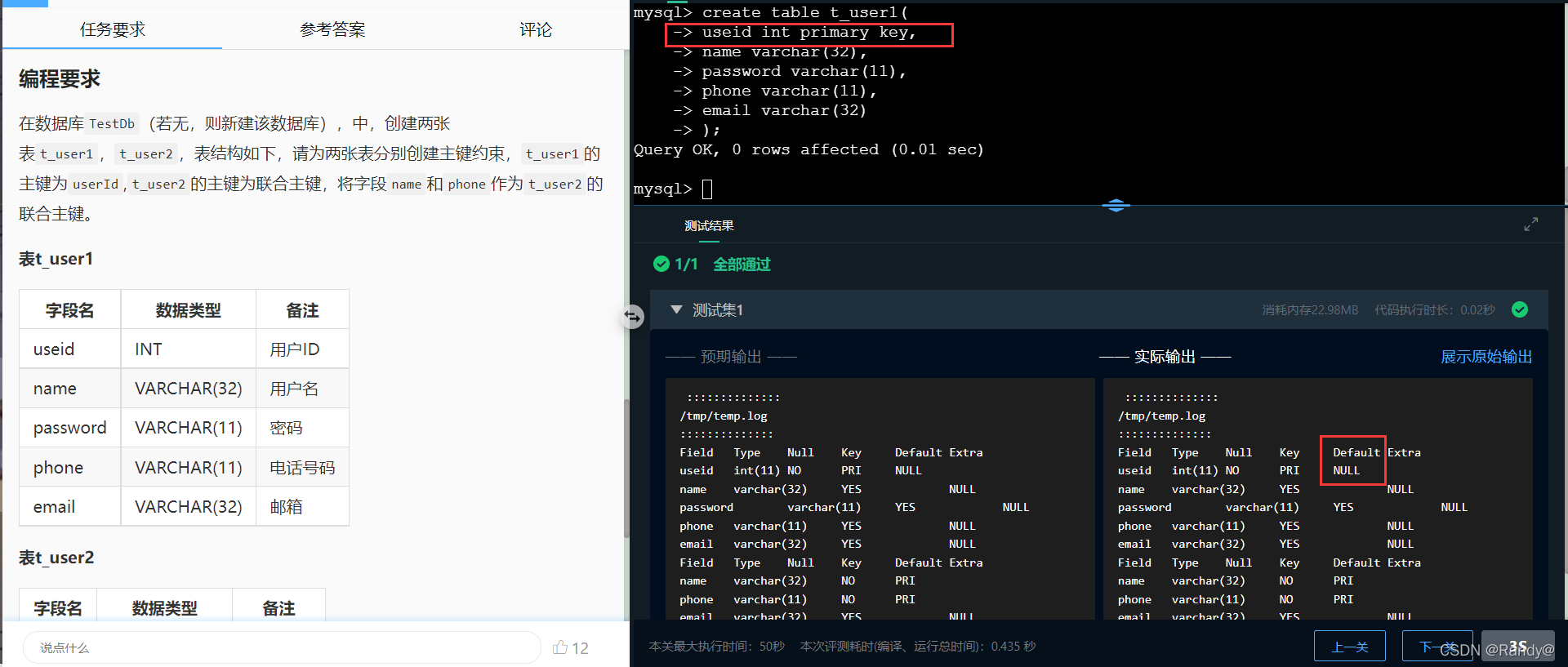
Task: Click the terminal splitter handle icon
Action: [x=1116, y=205]
